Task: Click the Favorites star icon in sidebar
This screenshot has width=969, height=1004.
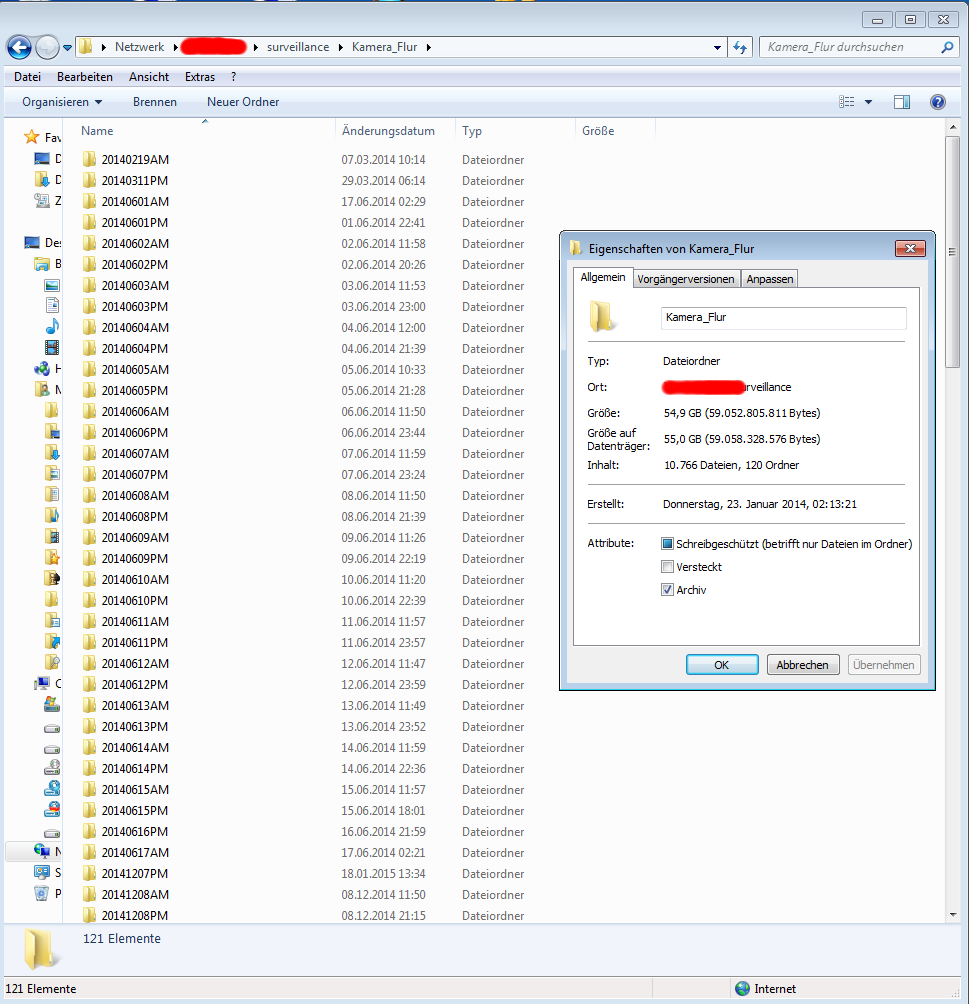Action: (32, 137)
